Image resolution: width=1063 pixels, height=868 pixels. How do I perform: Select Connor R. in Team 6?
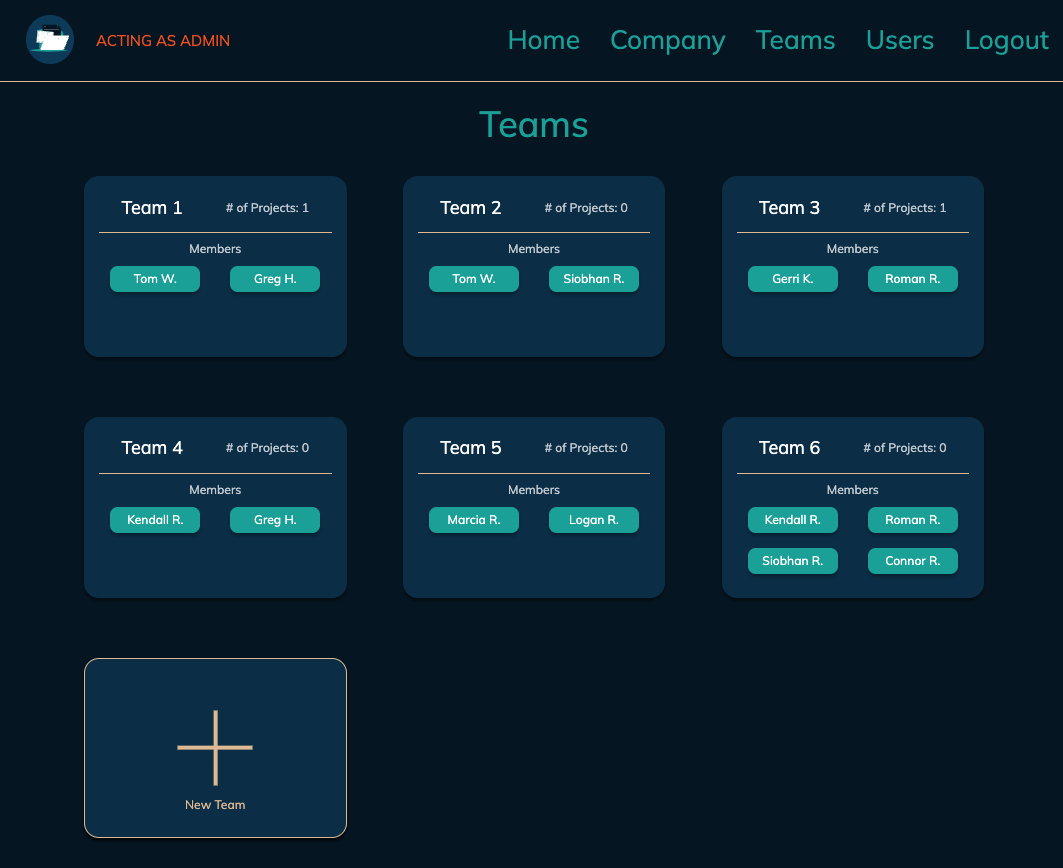point(913,561)
